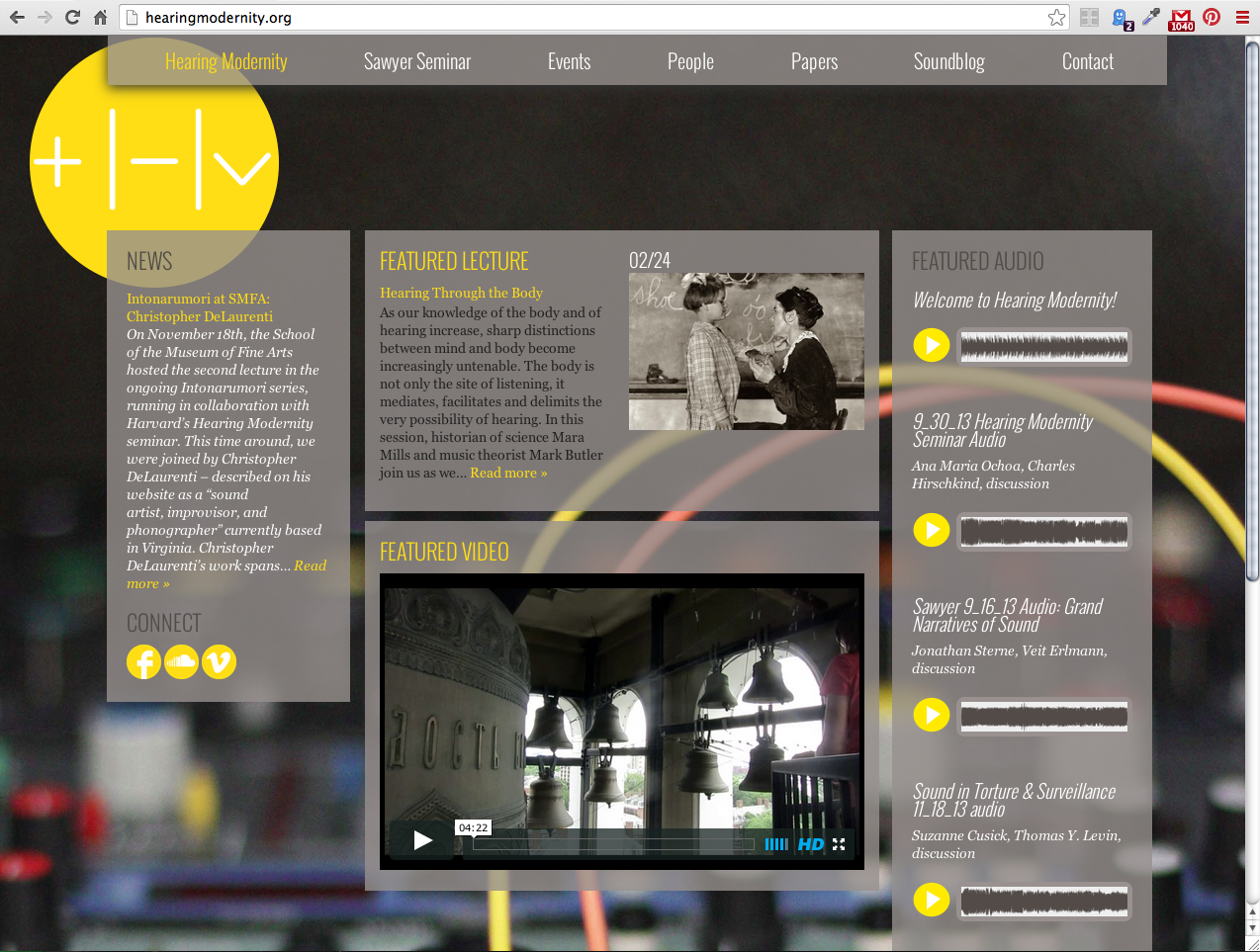
Task: Open Sound in Torture & Surveillance title
Action: 1014,800
